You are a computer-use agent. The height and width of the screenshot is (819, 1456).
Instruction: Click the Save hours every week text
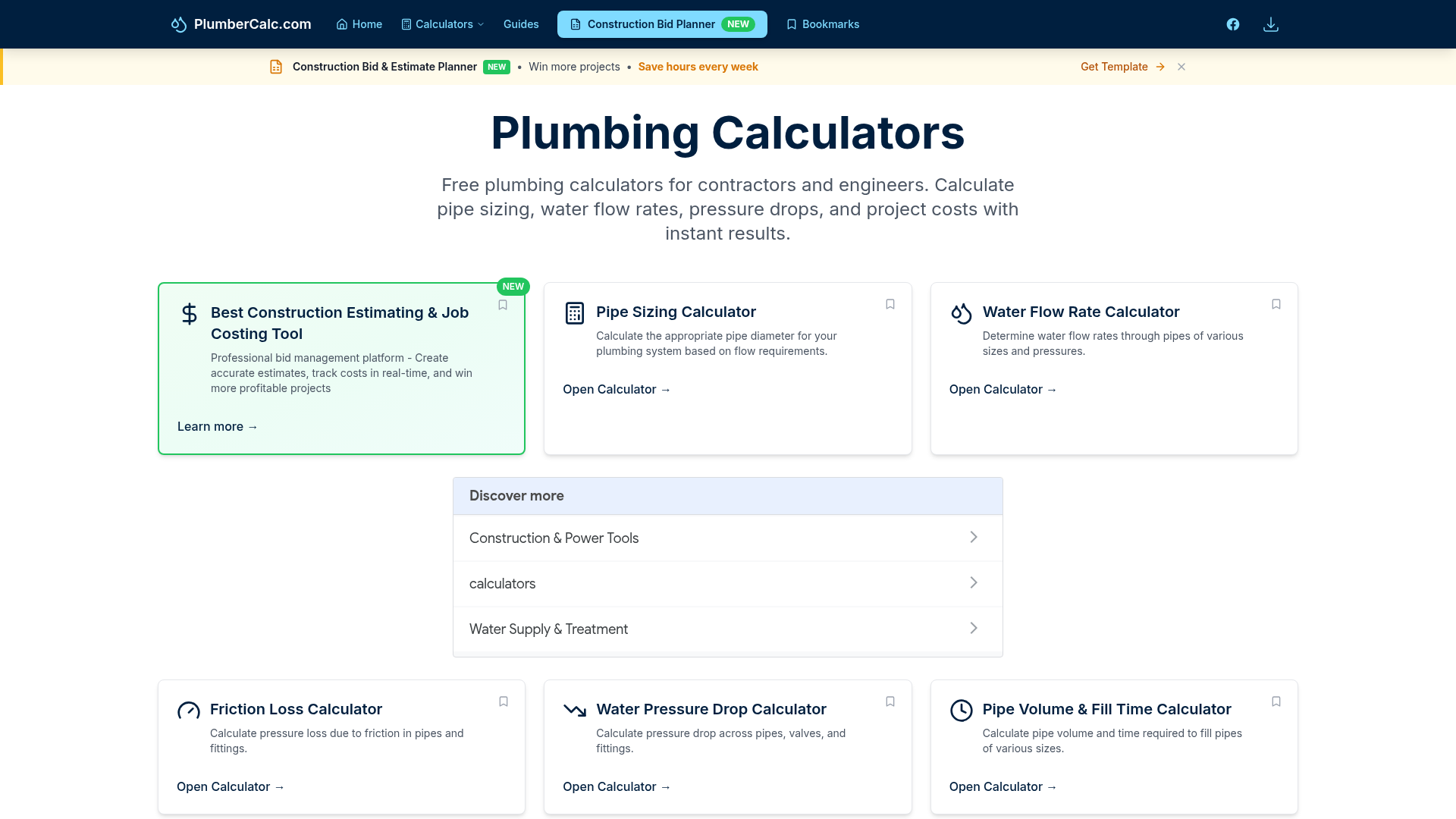click(698, 67)
